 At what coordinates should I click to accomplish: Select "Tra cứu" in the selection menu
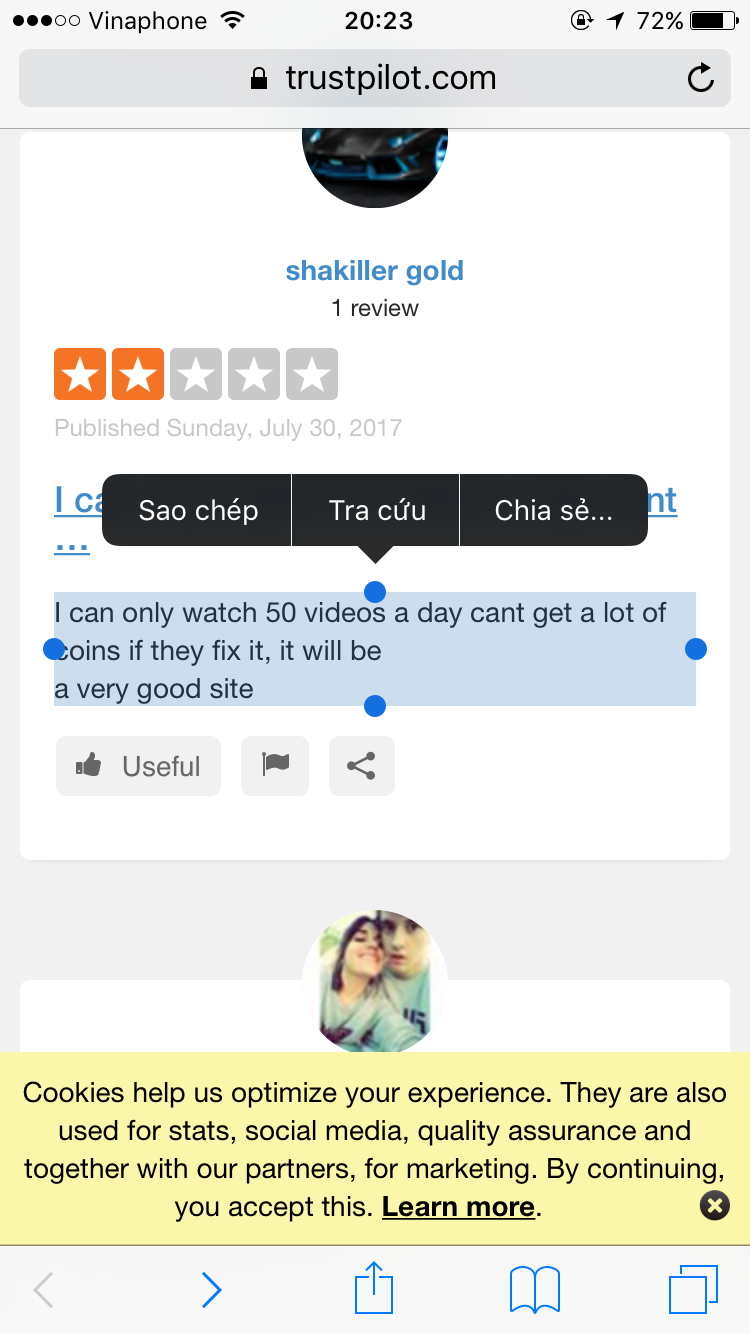(377, 510)
